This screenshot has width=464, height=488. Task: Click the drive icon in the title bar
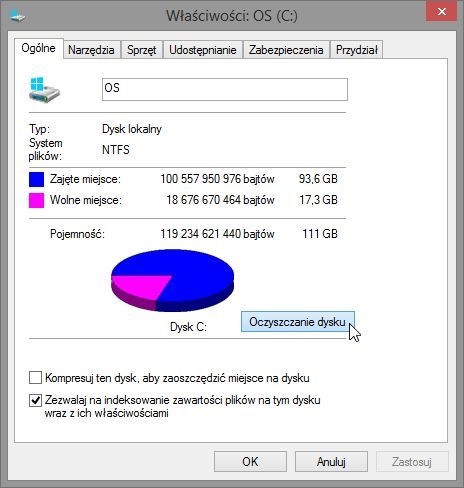[x=18, y=16]
